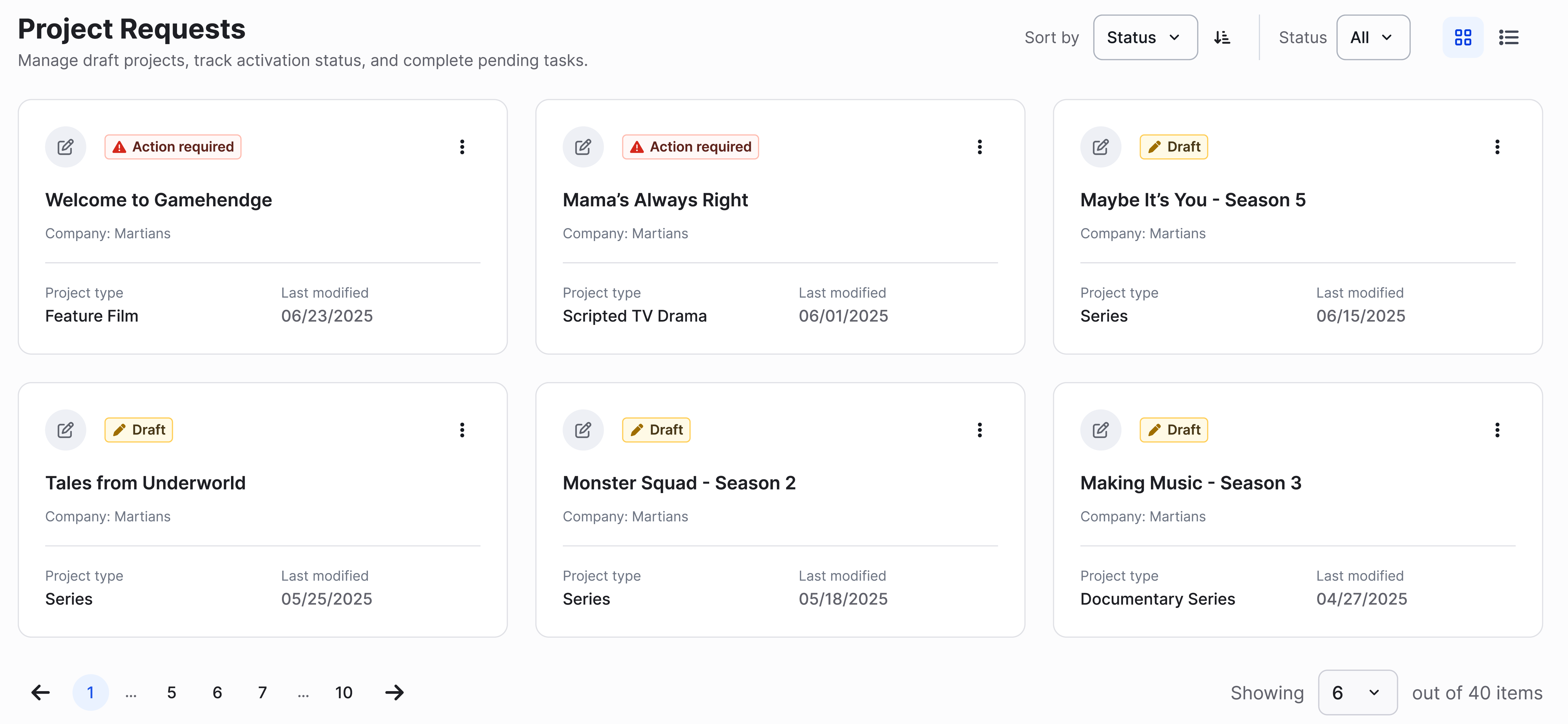Select page 7 in pagination
Image resolution: width=1568 pixels, height=724 pixels.
pos(262,692)
